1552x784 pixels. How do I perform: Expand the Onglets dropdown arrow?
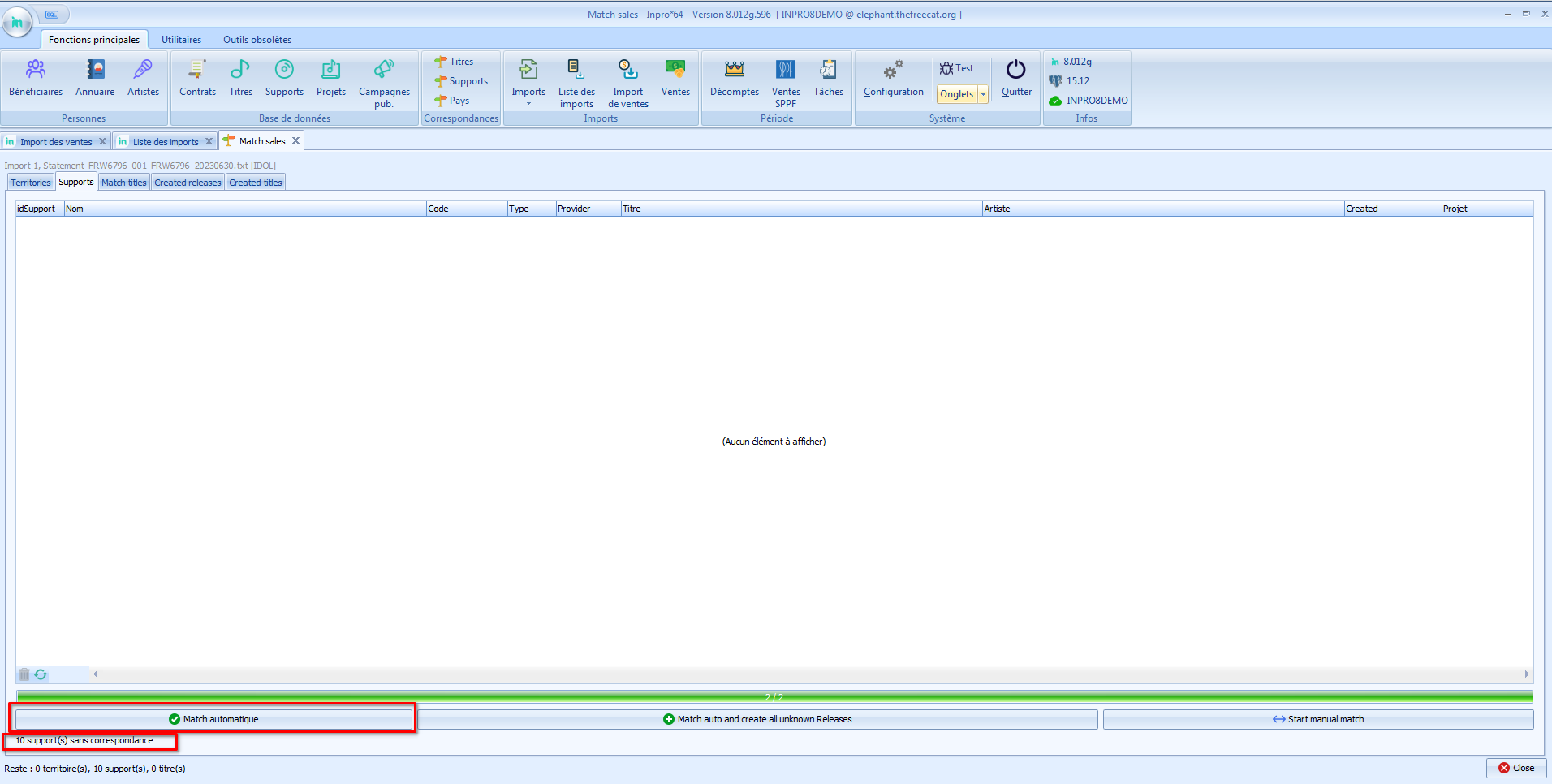pyautogui.click(x=983, y=94)
